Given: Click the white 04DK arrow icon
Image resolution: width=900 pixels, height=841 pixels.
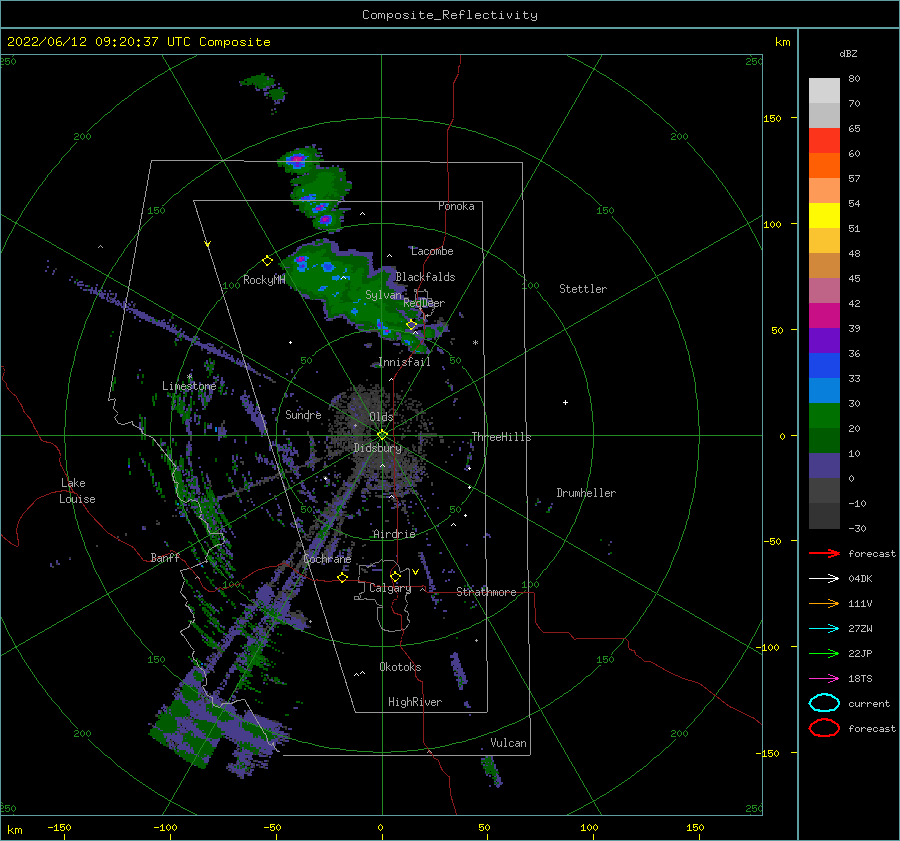Looking at the screenshot, I should click(x=824, y=579).
